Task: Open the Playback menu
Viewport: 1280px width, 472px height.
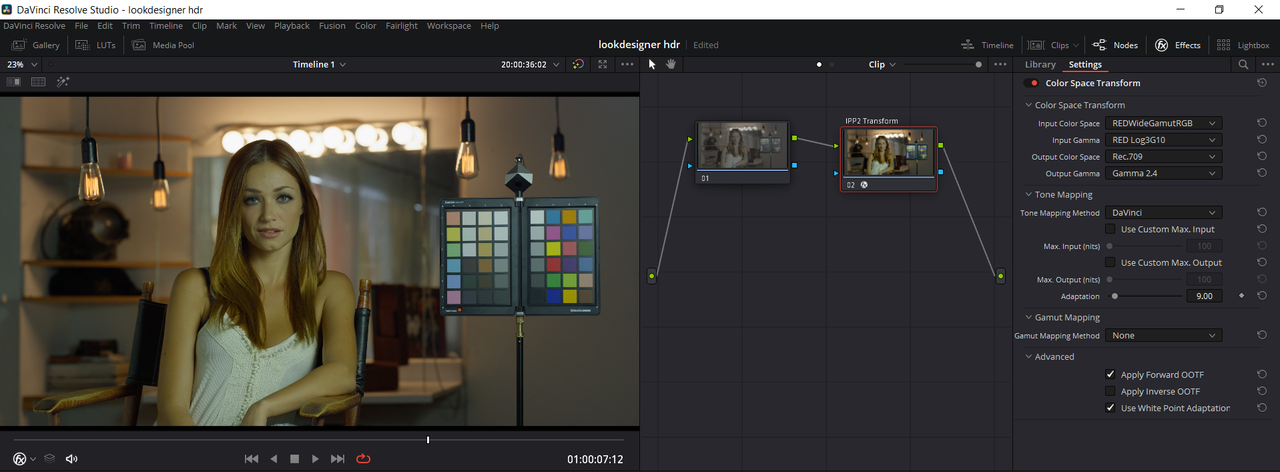Action: pos(291,25)
